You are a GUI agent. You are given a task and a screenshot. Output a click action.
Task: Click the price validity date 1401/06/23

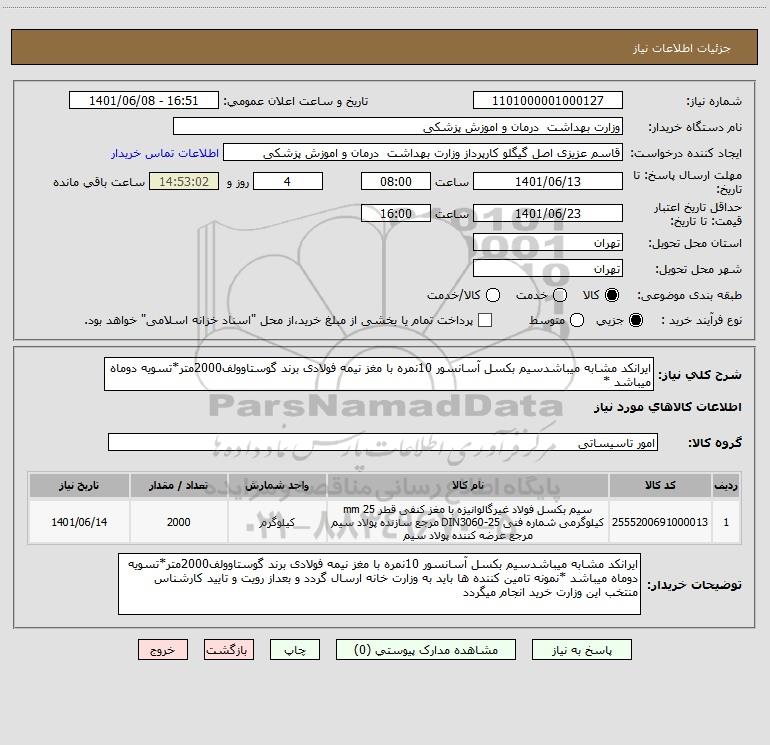click(548, 213)
